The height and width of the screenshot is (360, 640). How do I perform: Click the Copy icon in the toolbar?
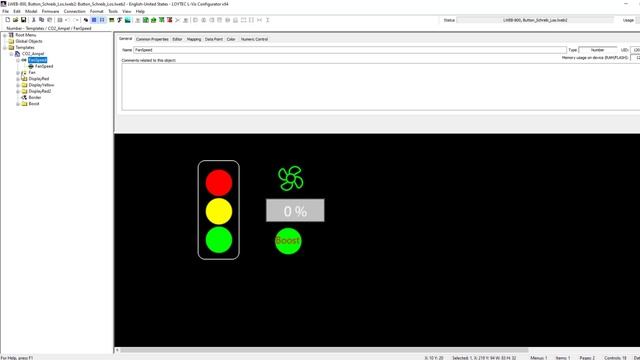42,20
